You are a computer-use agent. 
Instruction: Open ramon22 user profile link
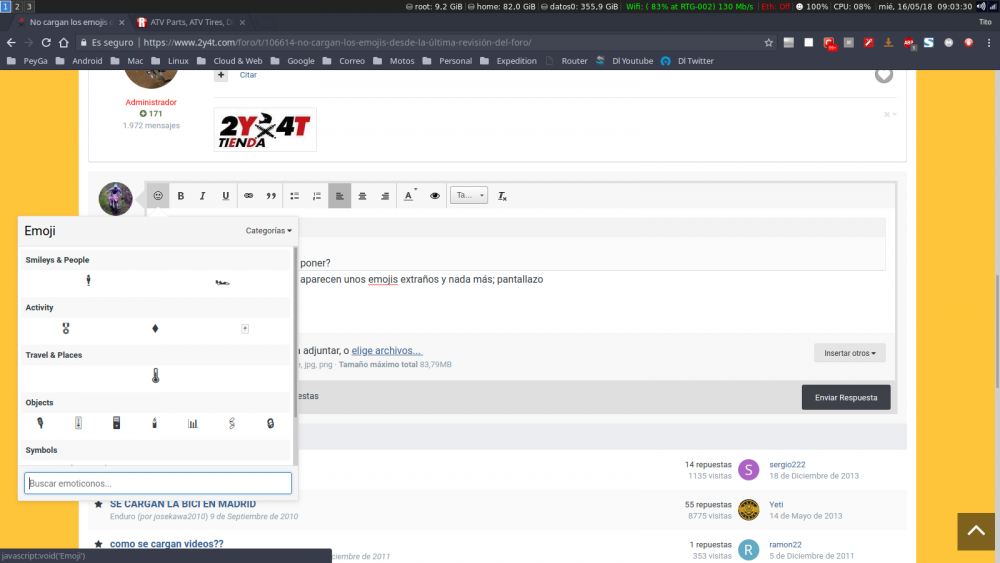[x=785, y=545]
